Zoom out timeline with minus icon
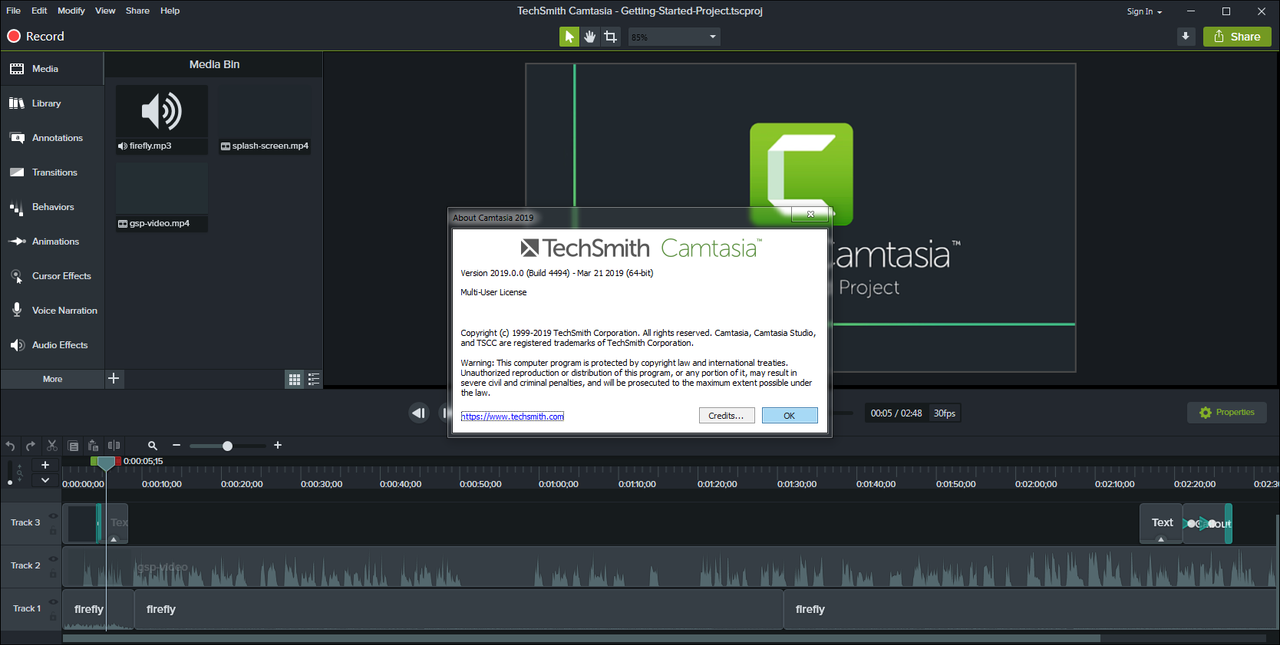This screenshot has width=1280, height=645. [176, 446]
